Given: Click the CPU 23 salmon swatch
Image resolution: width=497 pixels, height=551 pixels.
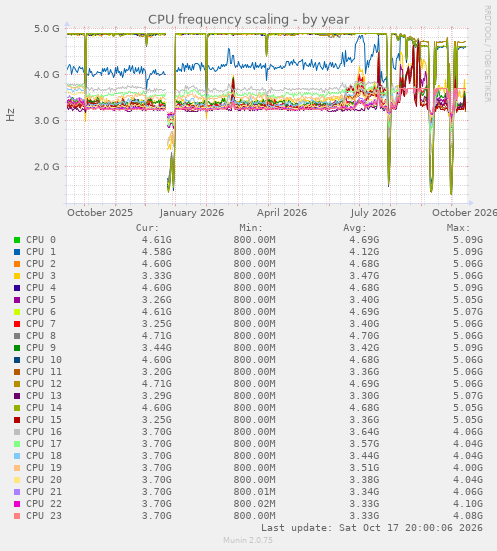Looking at the screenshot, I should click(x=17, y=516).
